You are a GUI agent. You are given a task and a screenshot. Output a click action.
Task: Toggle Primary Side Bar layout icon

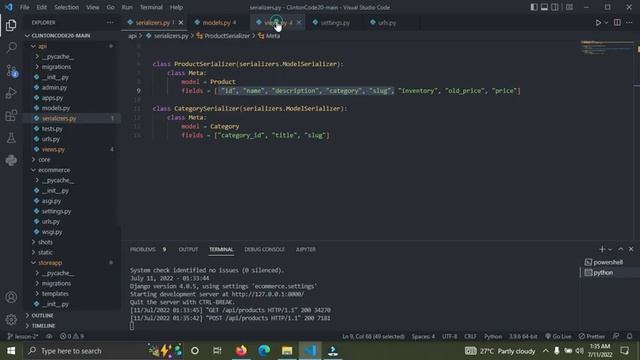coord(534,7)
